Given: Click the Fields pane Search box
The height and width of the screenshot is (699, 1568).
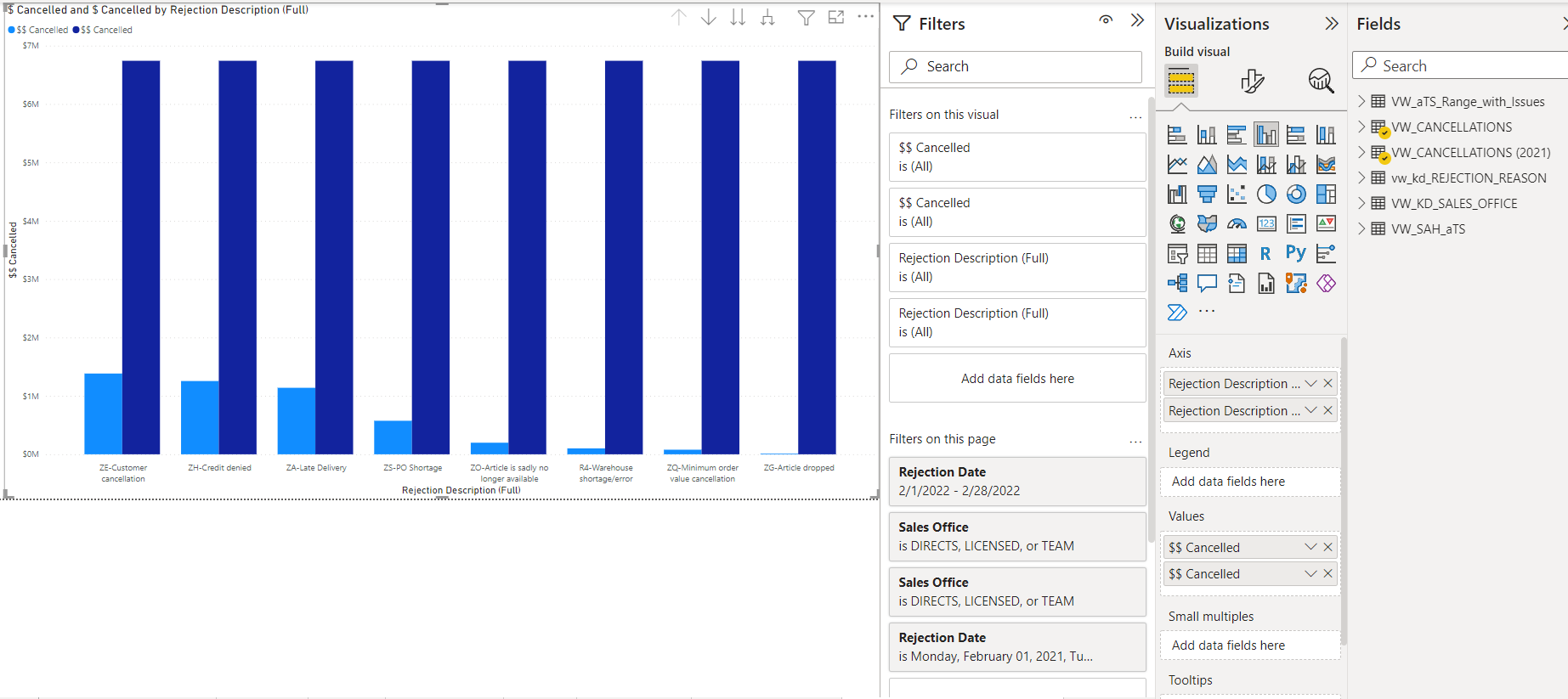Looking at the screenshot, I should pos(1462,65).
